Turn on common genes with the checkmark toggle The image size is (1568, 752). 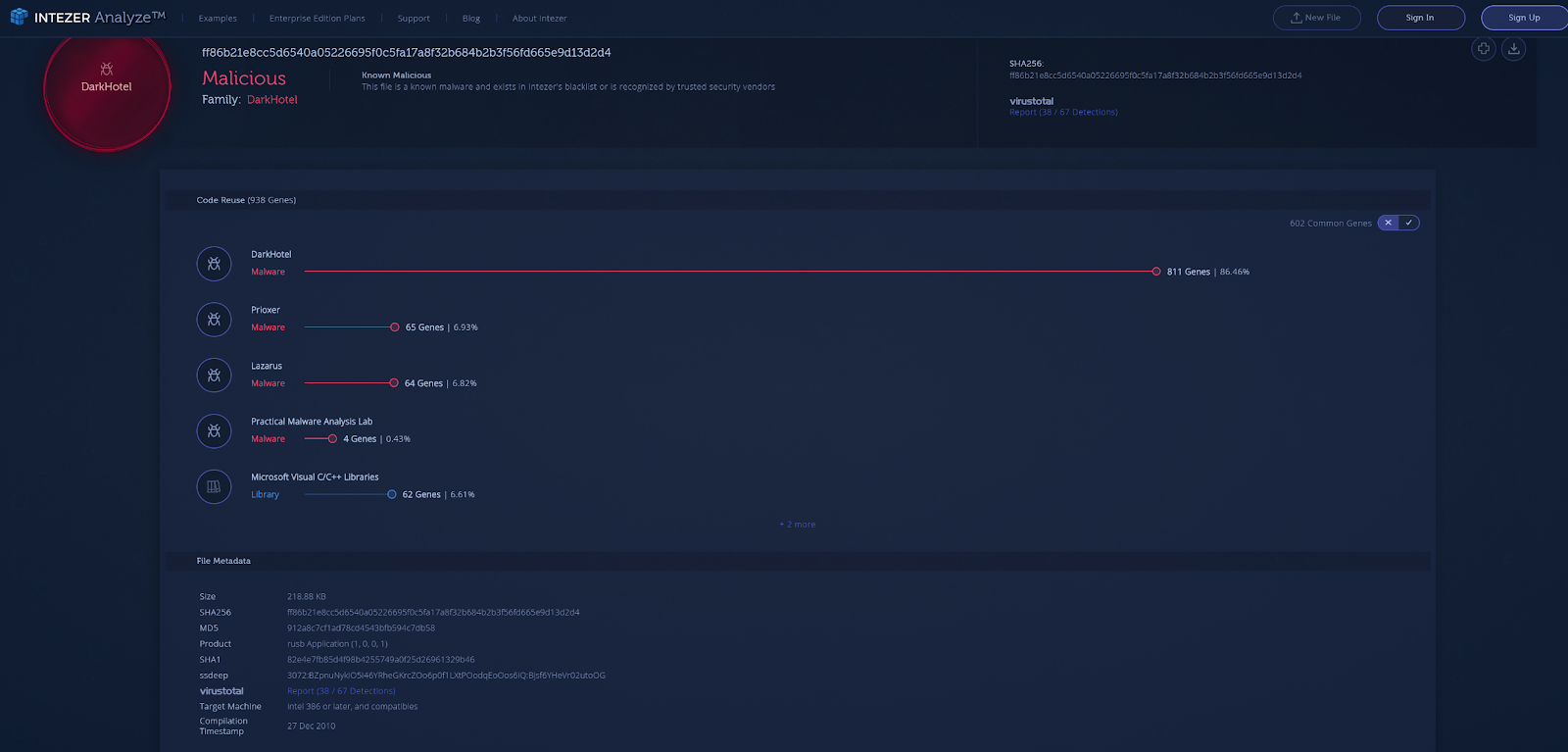point(1409,223)
